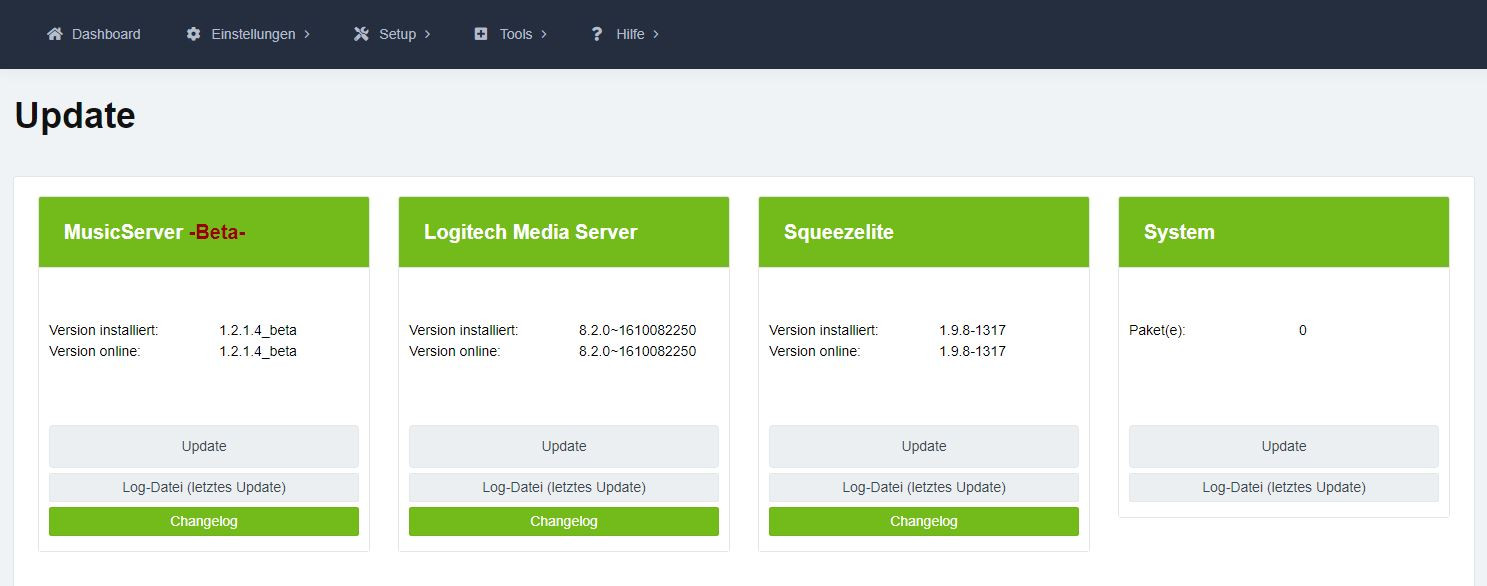Click the Dashboard home icon

[x=55, y=34]
